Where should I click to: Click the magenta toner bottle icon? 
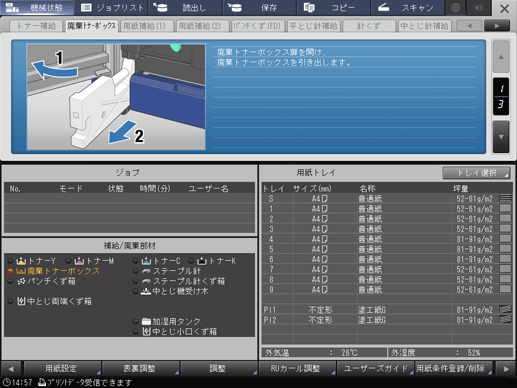(79, 261)
